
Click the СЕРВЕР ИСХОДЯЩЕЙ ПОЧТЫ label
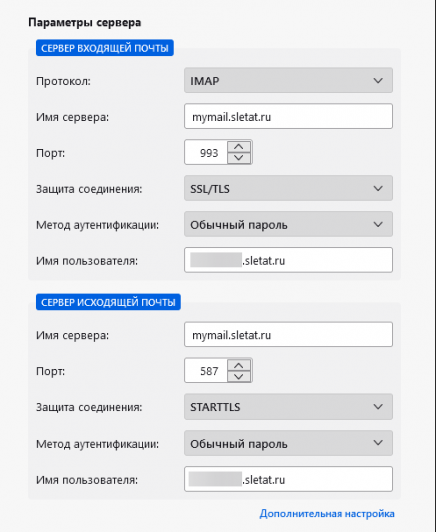coord(108,302)
